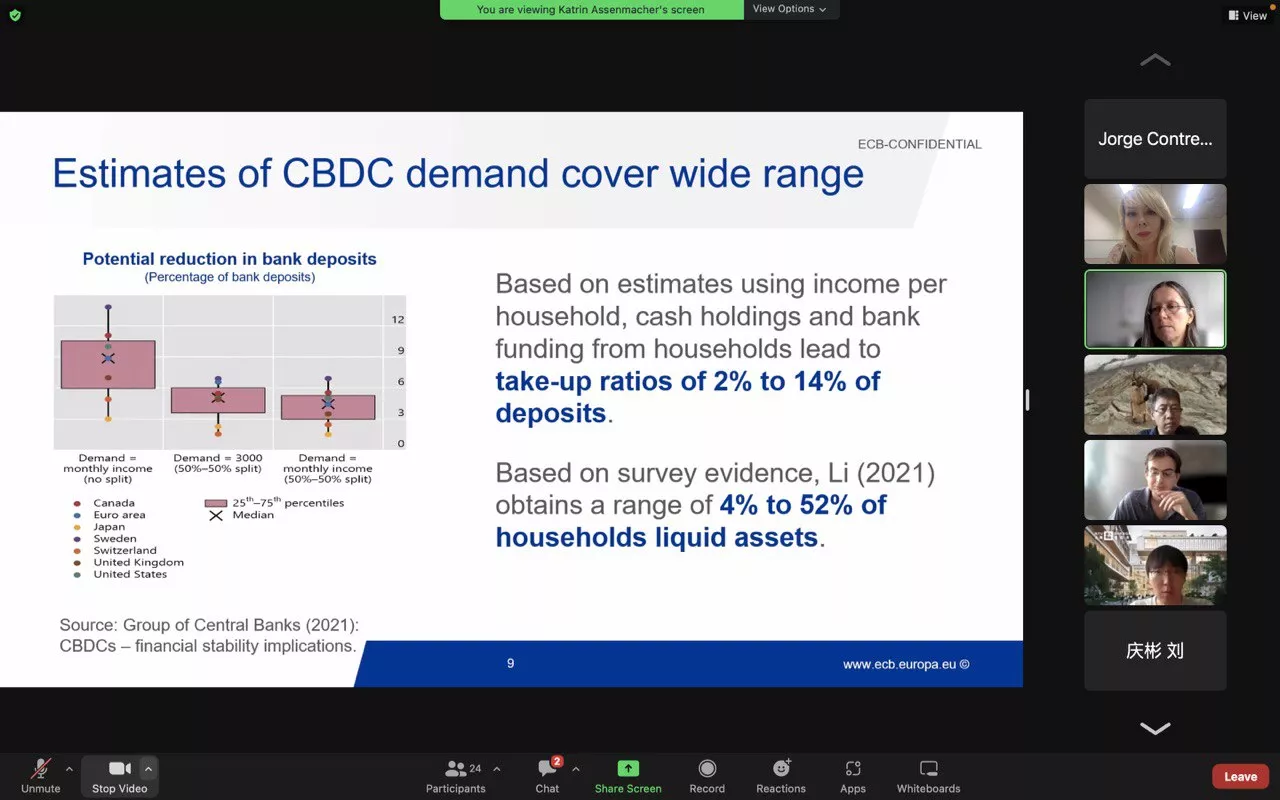Expand the arrow next to Participants
Screen dimensions: 1280x800
point(497,769)
